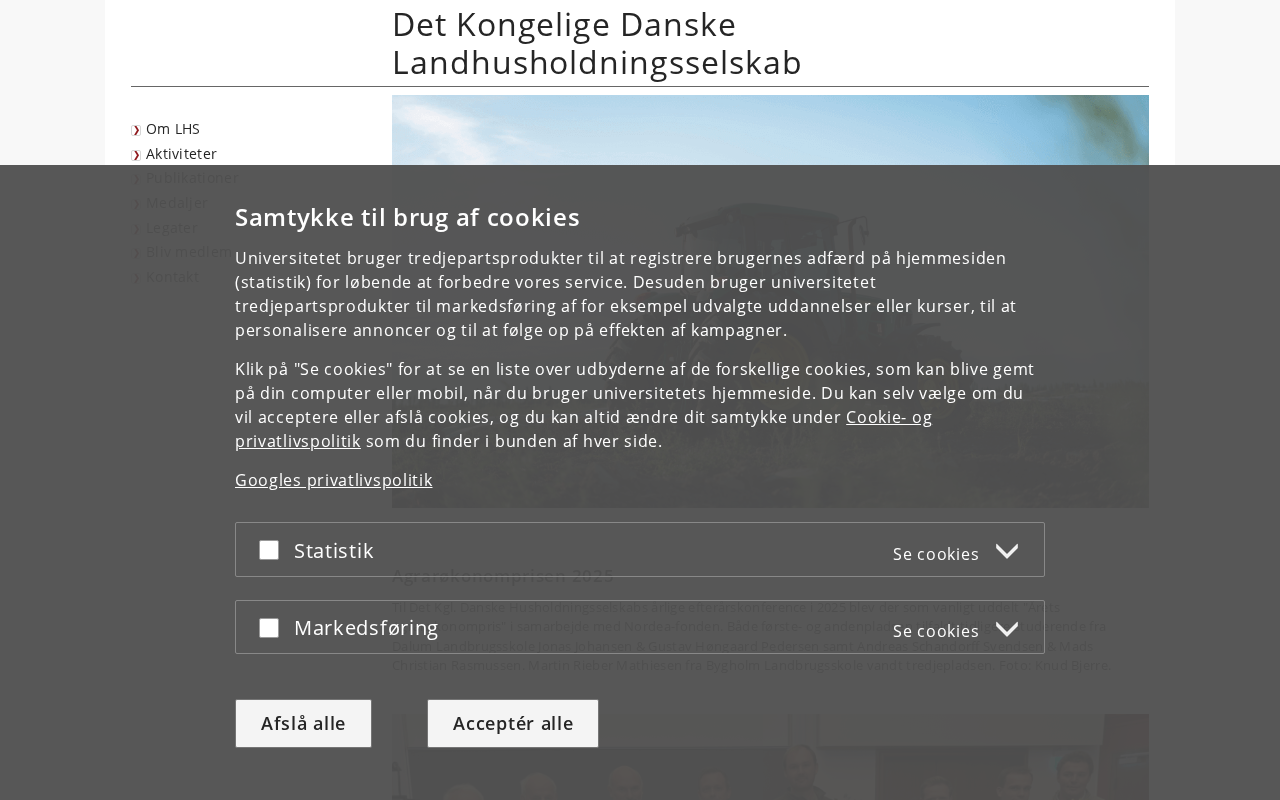
Task: Click the arrow icon beside Om LHS
Action: 136,130
